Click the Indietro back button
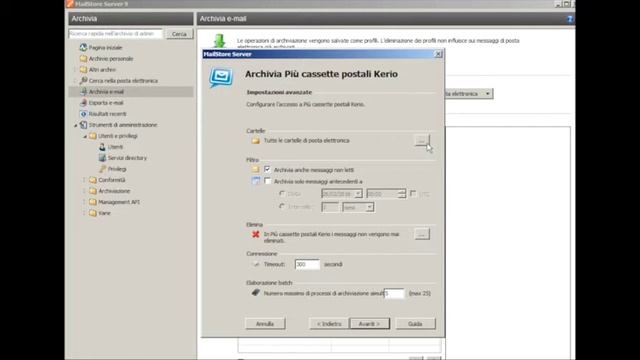This screenshot has width=640, height=360. [329, 324]
